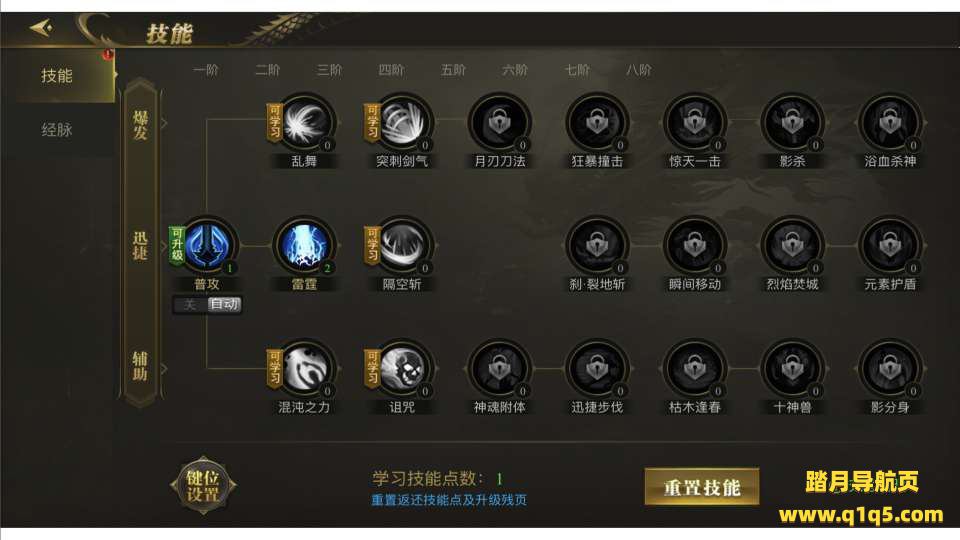Switch 普攻 toggle to 关

coord(190,304)
